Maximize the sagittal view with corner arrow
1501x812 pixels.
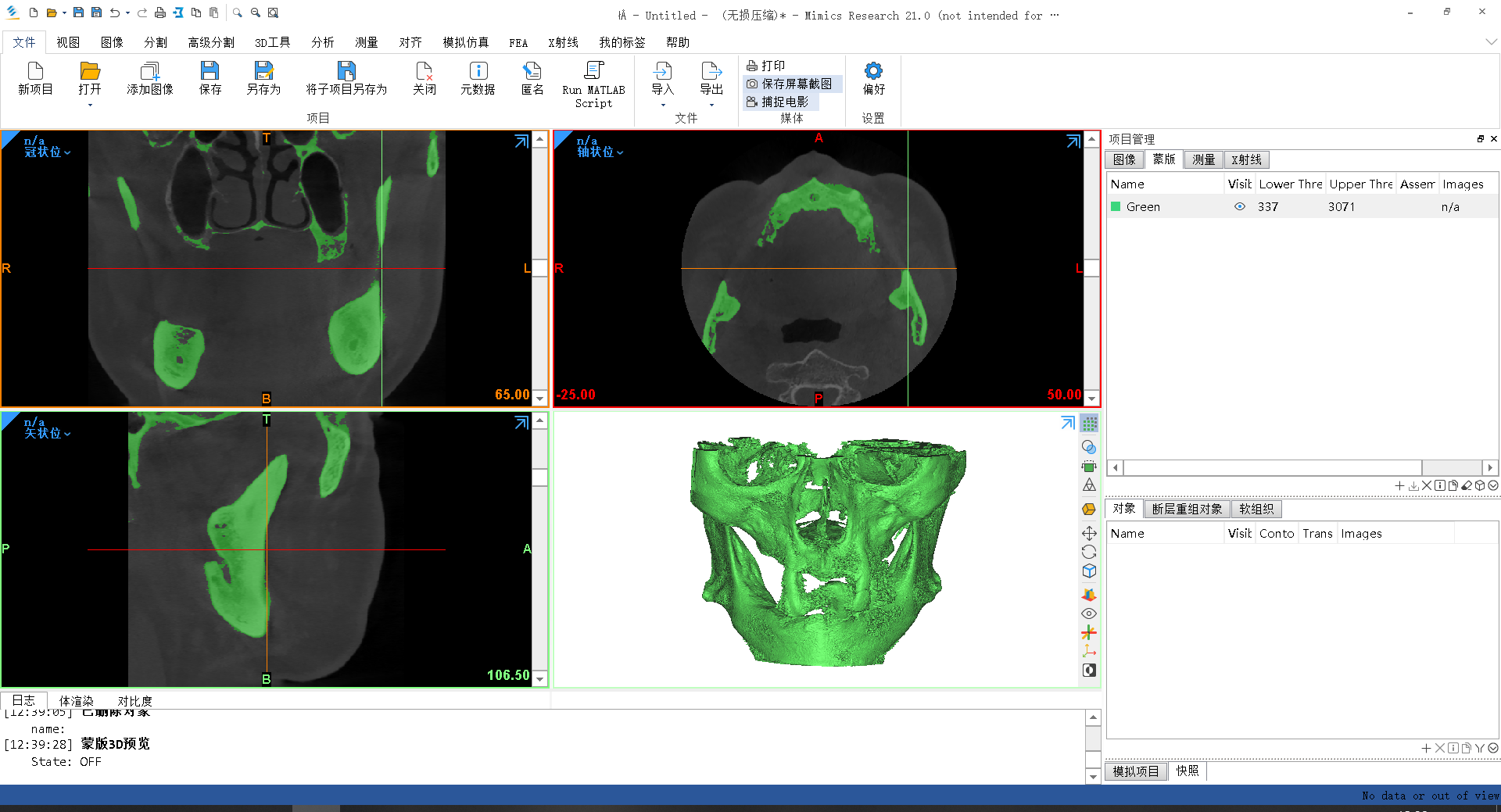click(x=521, y=423)
